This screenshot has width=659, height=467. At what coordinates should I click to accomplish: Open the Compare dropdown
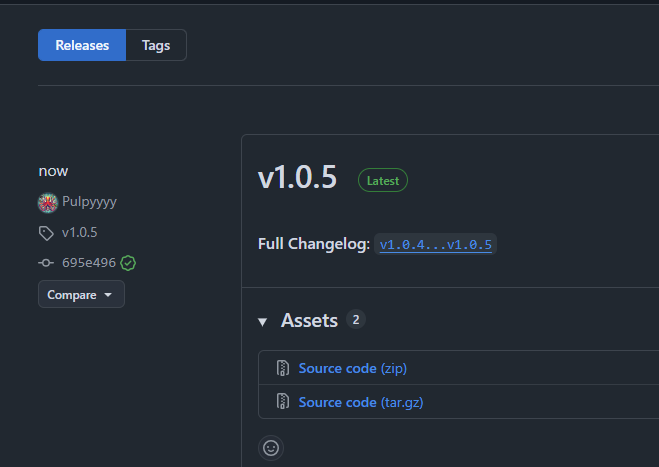tap(81, 295)
